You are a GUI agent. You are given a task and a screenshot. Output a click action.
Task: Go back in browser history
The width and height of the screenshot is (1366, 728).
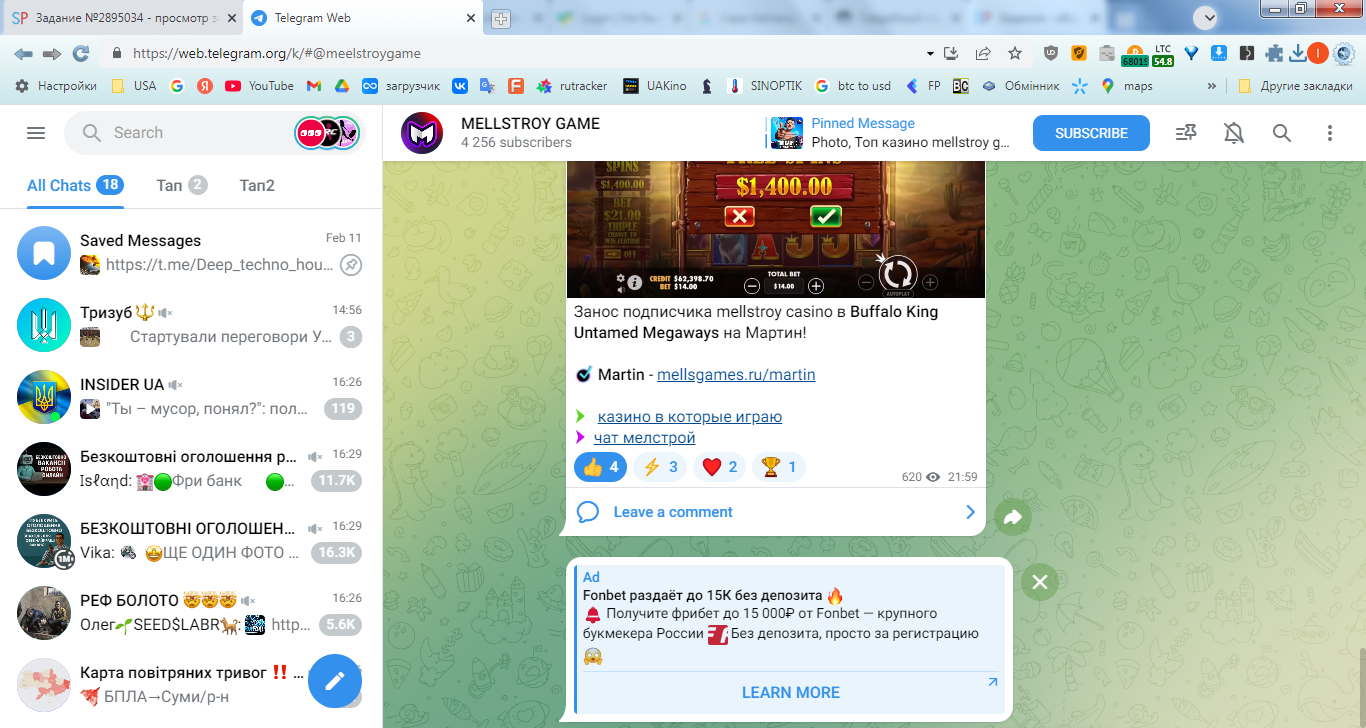(23, 53)
